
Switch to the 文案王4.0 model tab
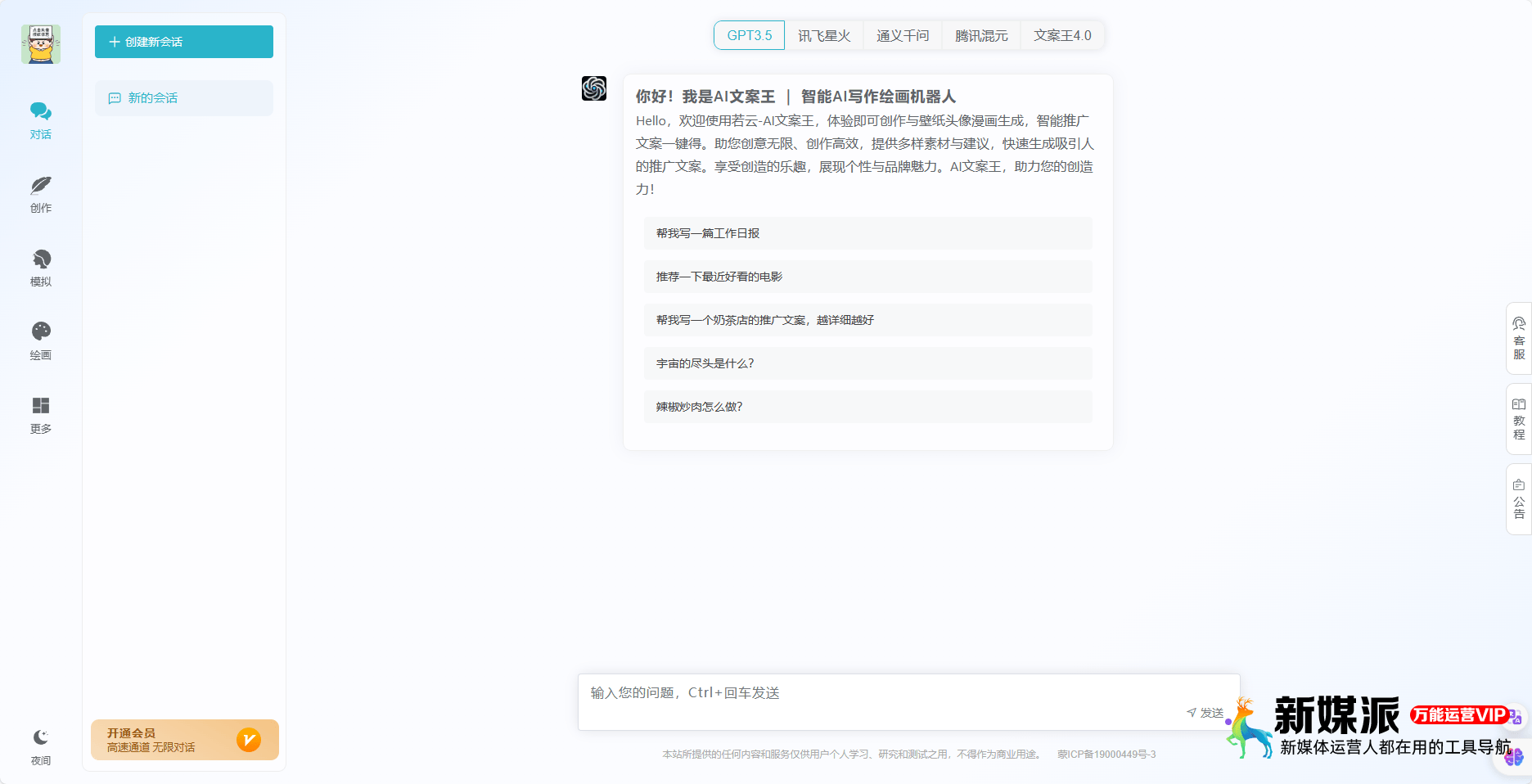point(1061,35)
